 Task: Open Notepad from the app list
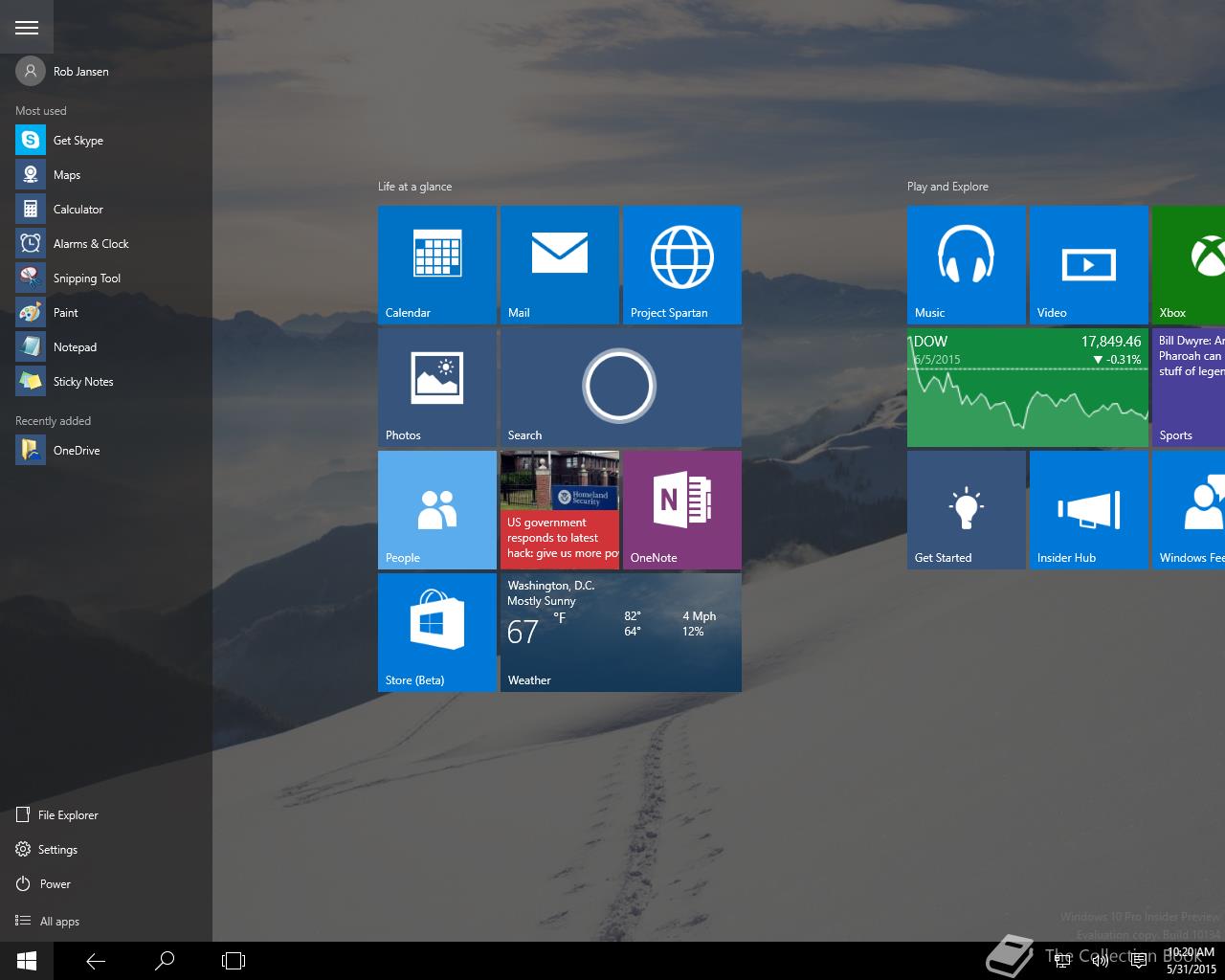[105, 347]
